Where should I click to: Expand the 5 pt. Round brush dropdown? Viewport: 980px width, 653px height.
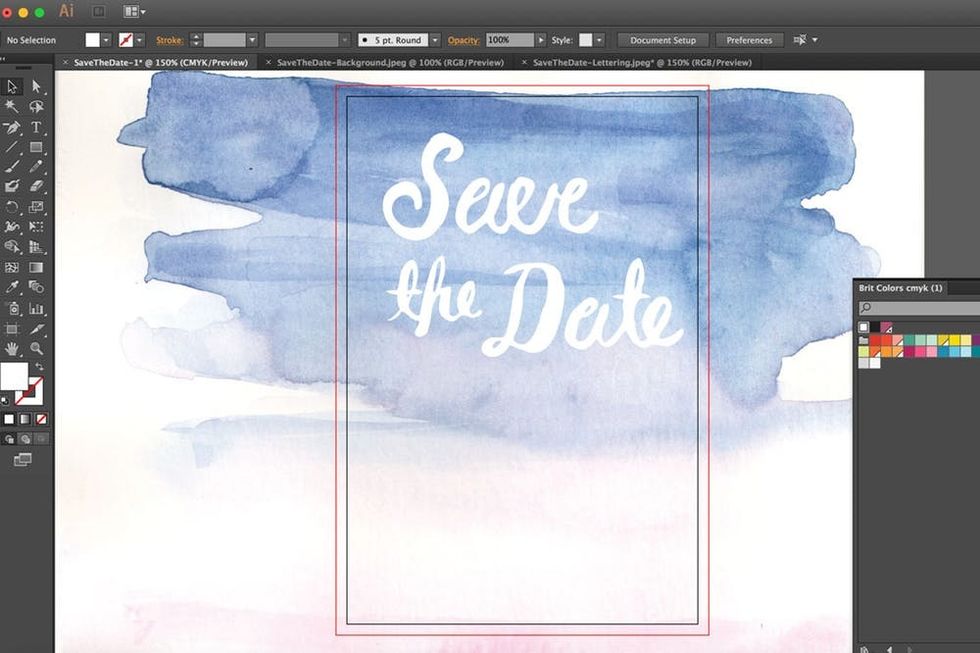435,40
